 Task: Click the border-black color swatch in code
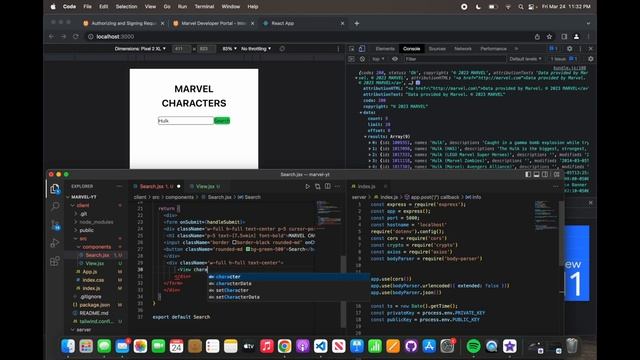coord(234,242)
